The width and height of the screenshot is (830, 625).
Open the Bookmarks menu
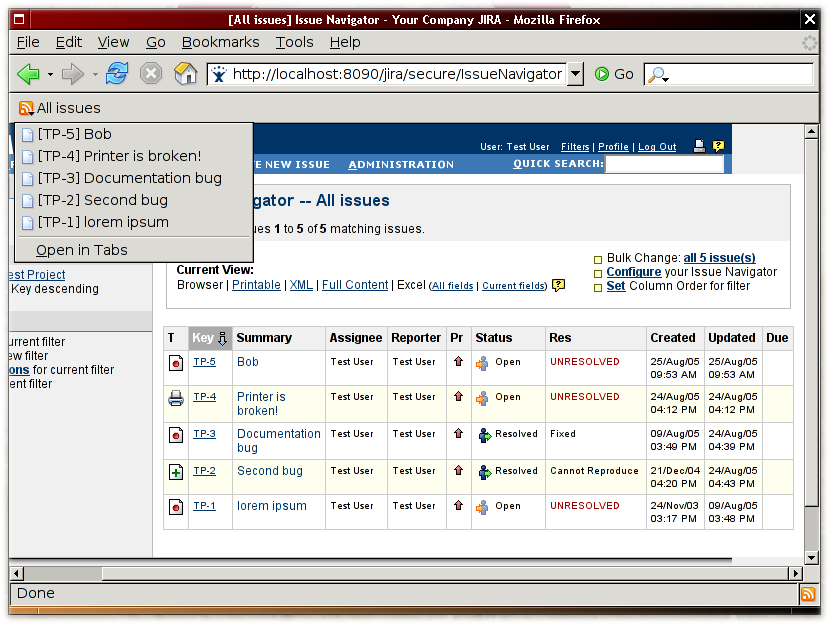(x=220, y=42)
